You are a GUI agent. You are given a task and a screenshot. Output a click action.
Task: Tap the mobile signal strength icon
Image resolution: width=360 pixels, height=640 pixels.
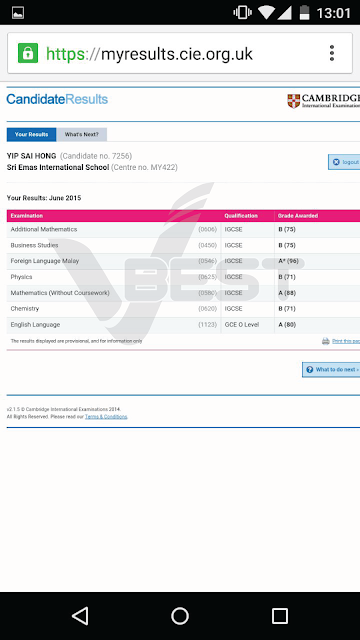click(284, 13)
